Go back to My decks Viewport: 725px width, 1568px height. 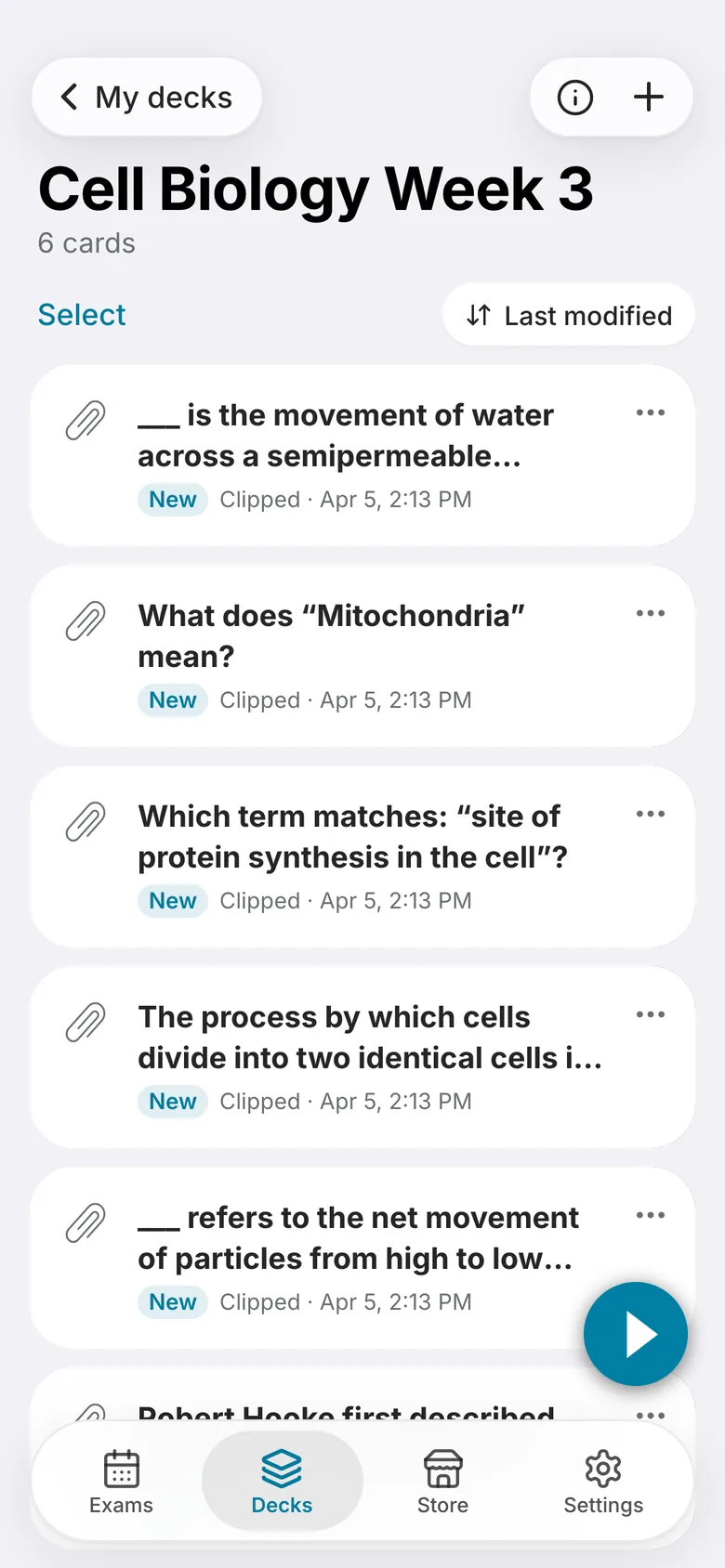coord(147,98)
